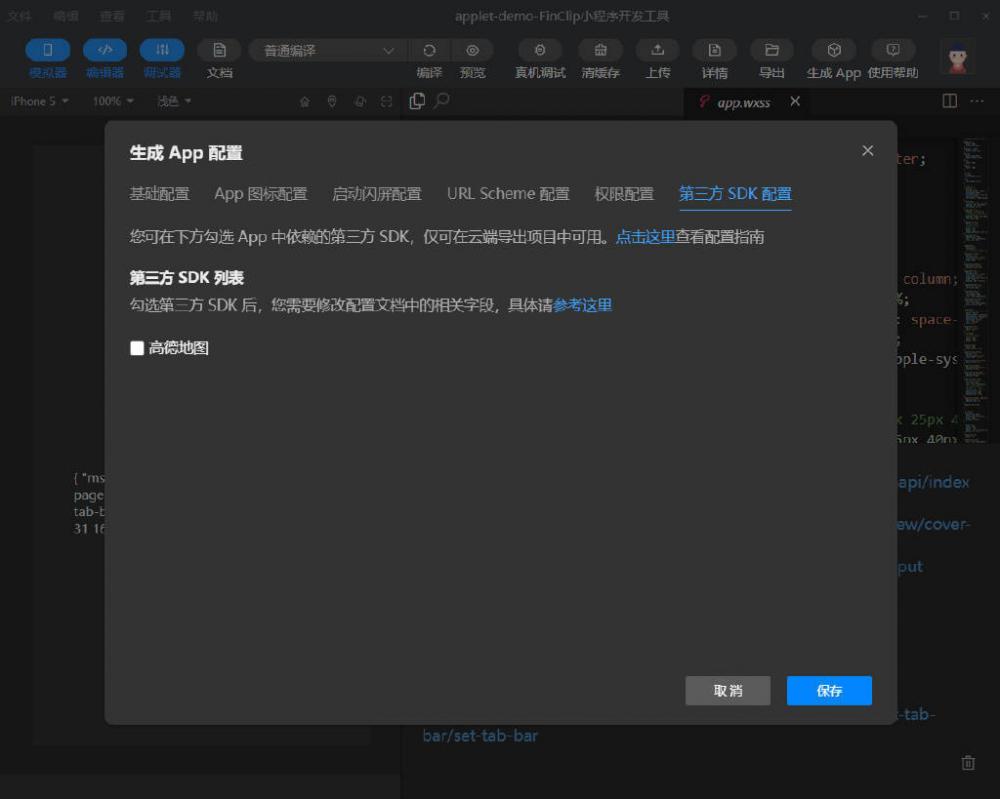Image resolution: width=1000 pixels, height=799 pixels.
Task: Toggle the editor panel icon
Action: click(105, 50)
